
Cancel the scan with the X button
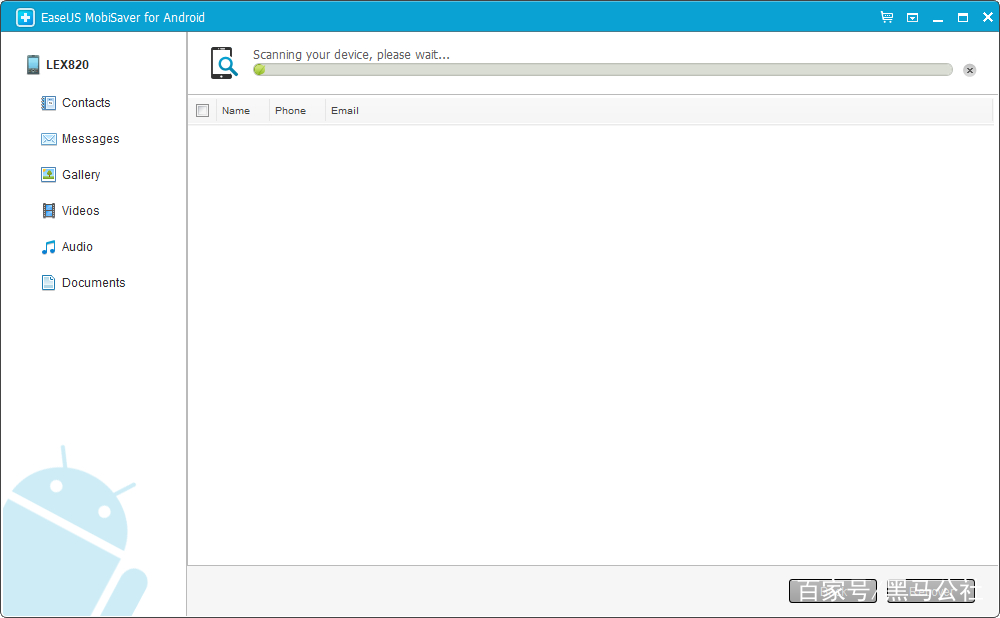point(969,70)
